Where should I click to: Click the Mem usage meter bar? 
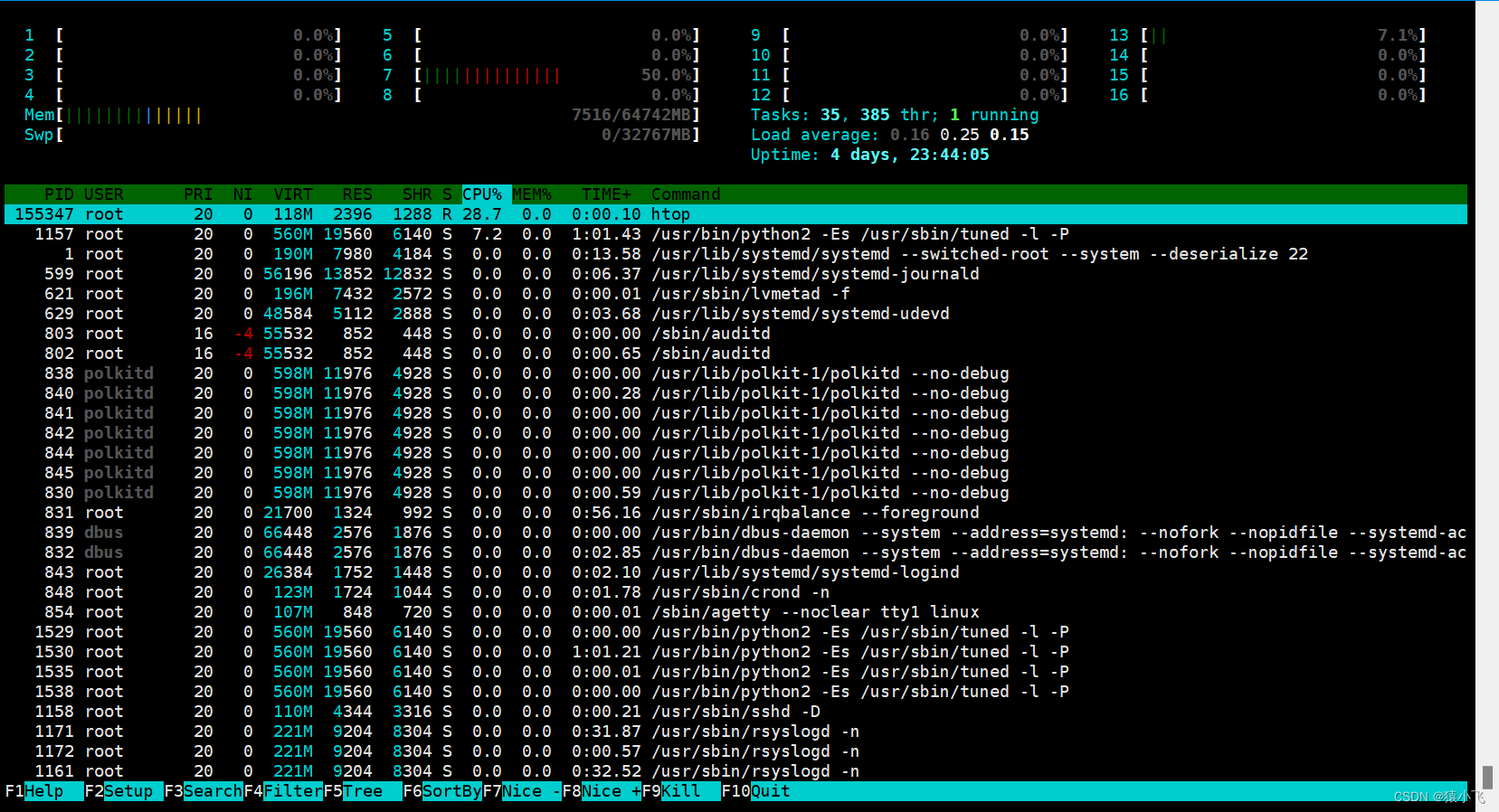pos(362,115)
